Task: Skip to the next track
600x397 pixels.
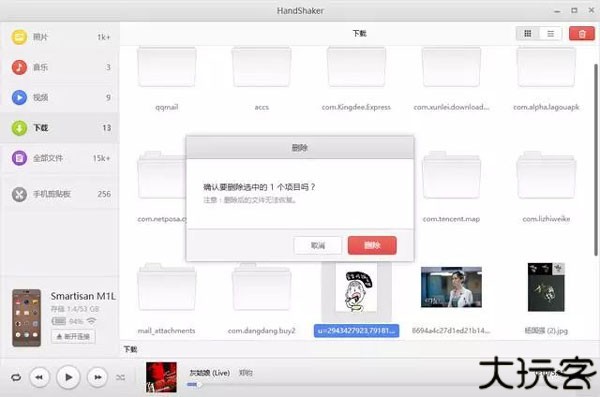Action: 97,377
